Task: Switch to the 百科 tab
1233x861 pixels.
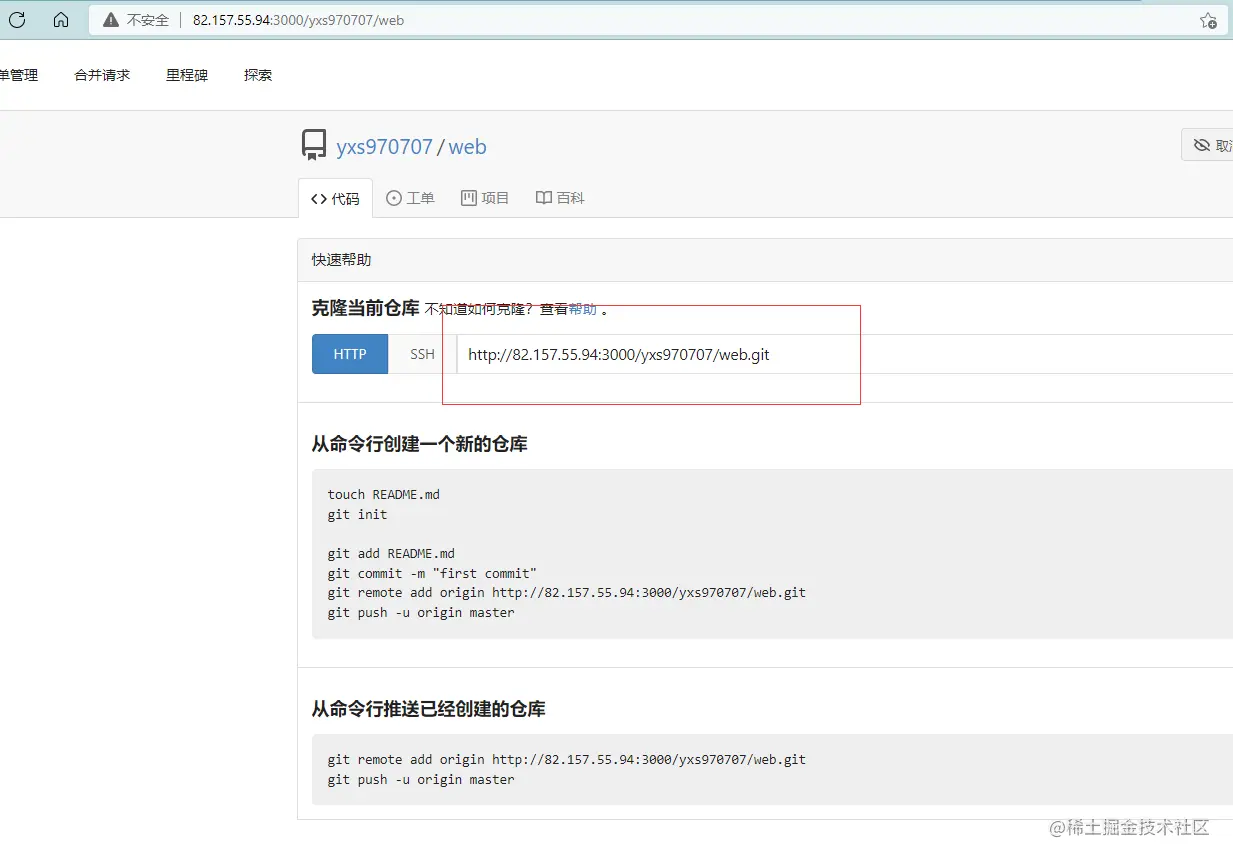Action: (560, 198)
